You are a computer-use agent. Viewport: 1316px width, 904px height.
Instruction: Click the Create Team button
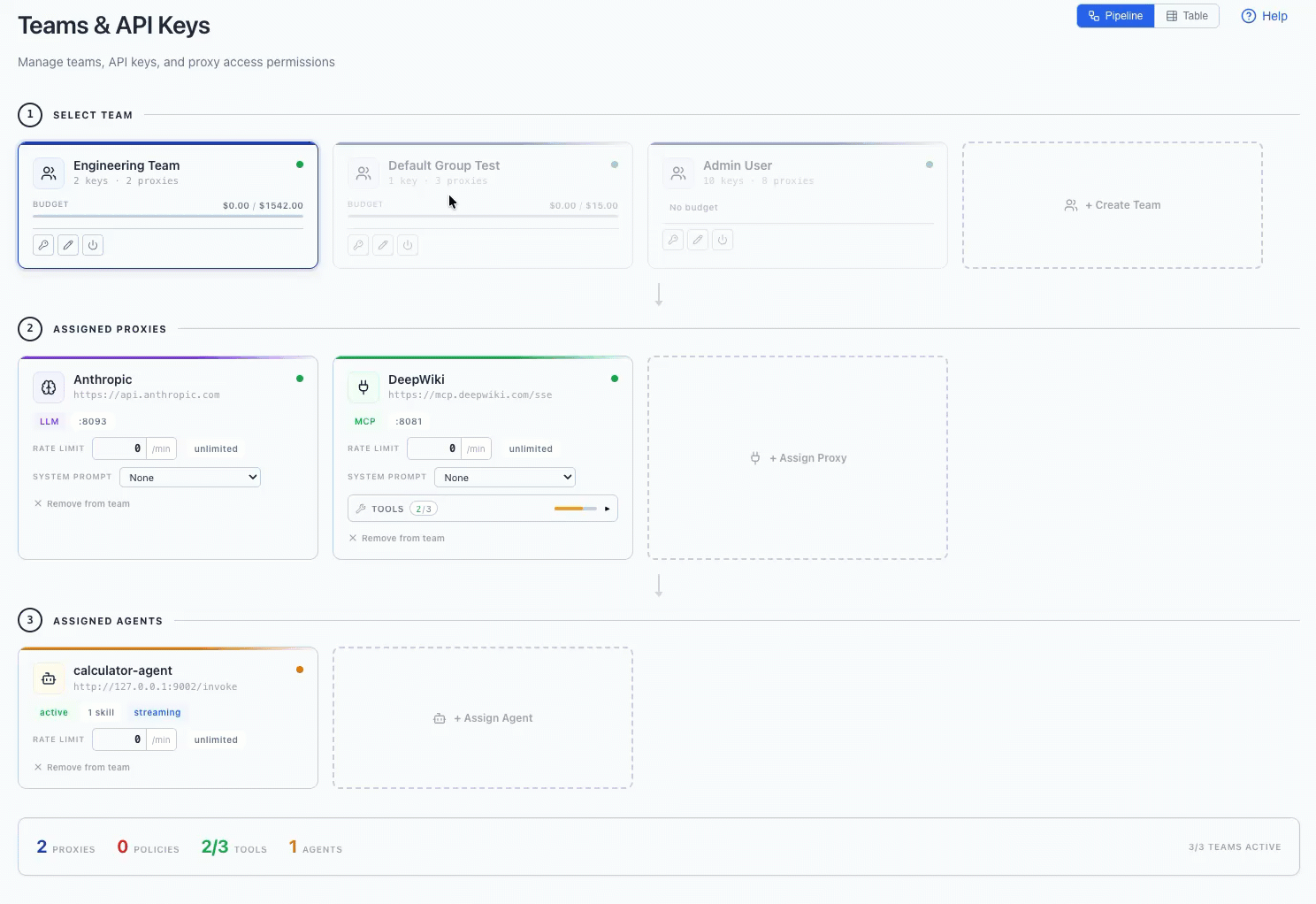click(x=1112, y=204)
